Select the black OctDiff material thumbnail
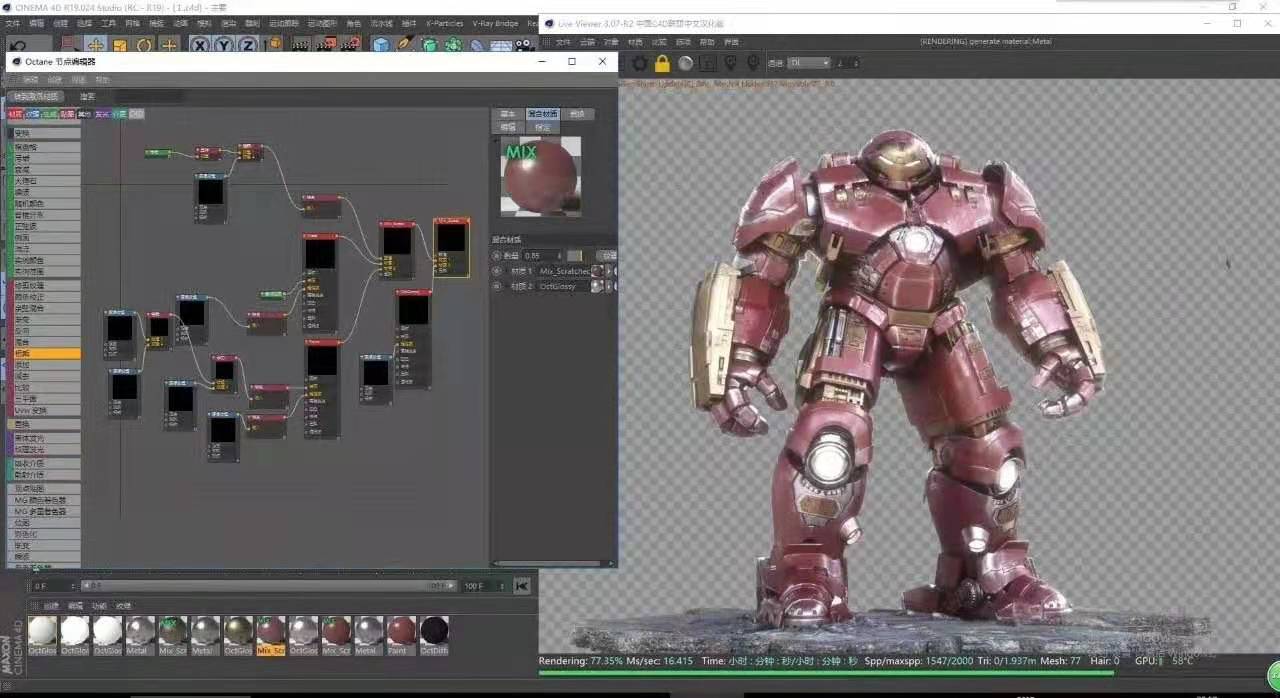This screenshot has height=698, width=1280. tap(434, 634)
